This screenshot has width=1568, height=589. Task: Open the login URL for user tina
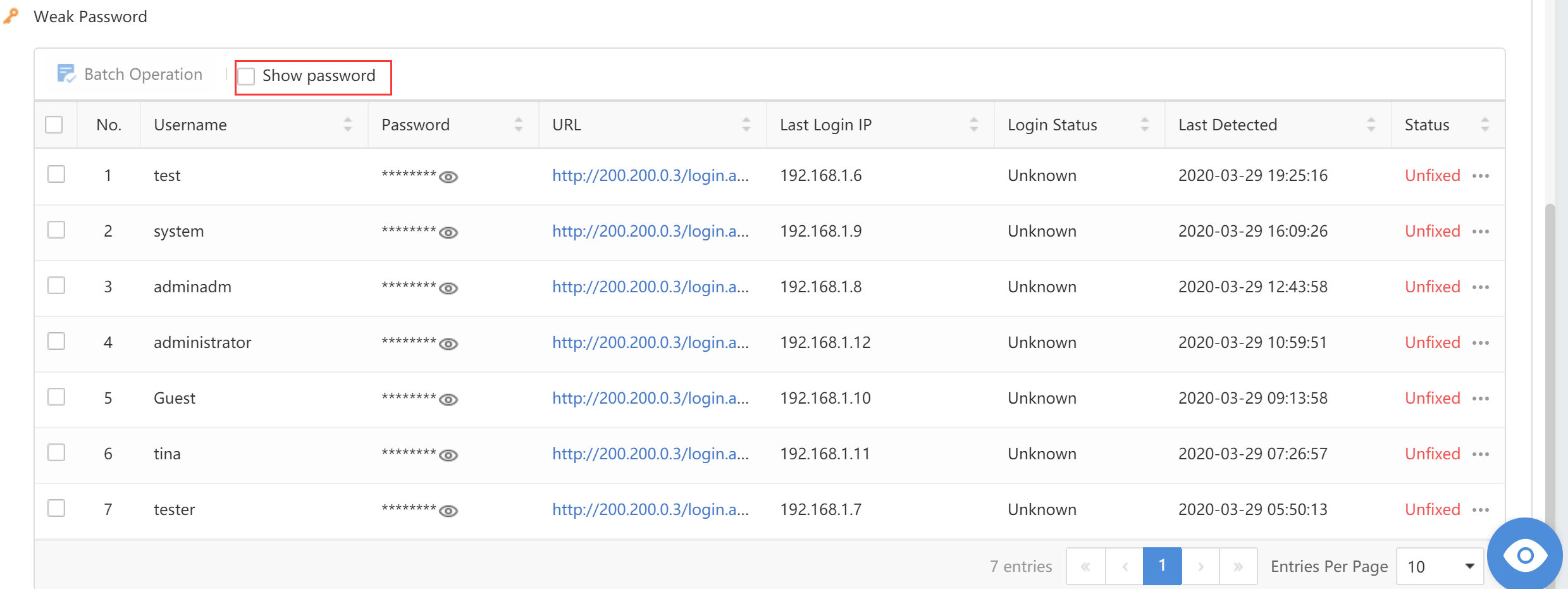pos(650,454)
